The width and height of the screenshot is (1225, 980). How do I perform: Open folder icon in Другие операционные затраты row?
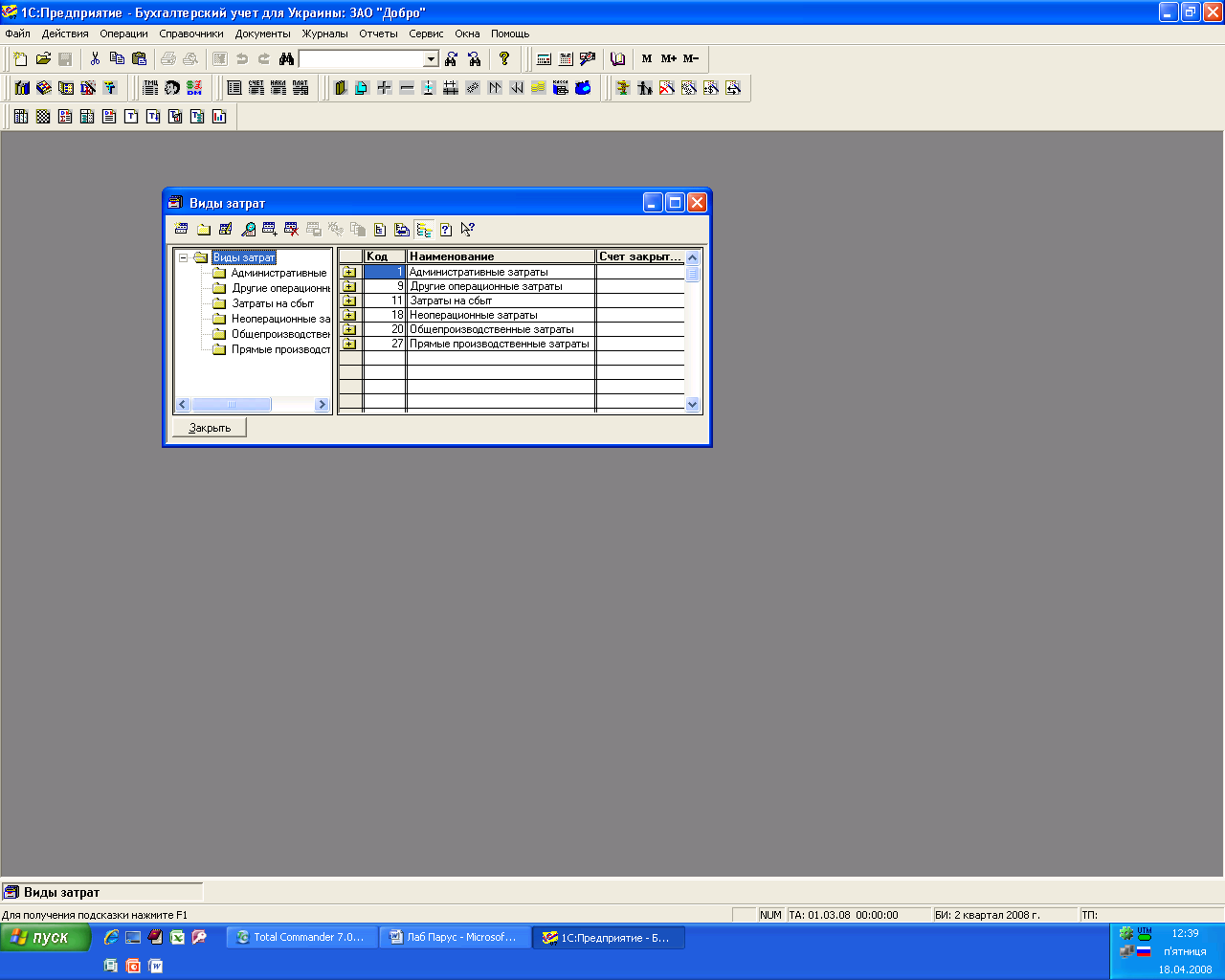tap(349, 286)
